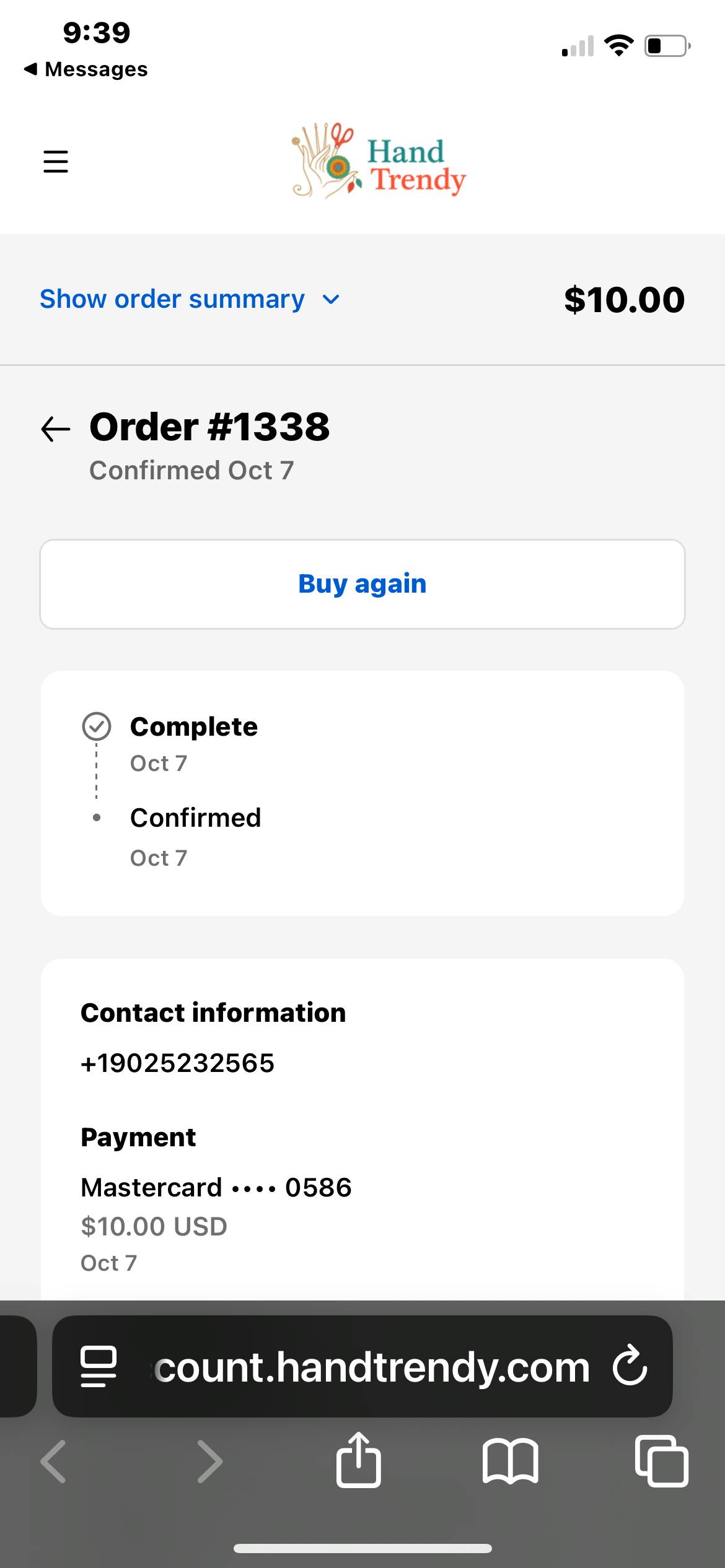Go back using arrow beside Order #1338

[x=56, y=429]
